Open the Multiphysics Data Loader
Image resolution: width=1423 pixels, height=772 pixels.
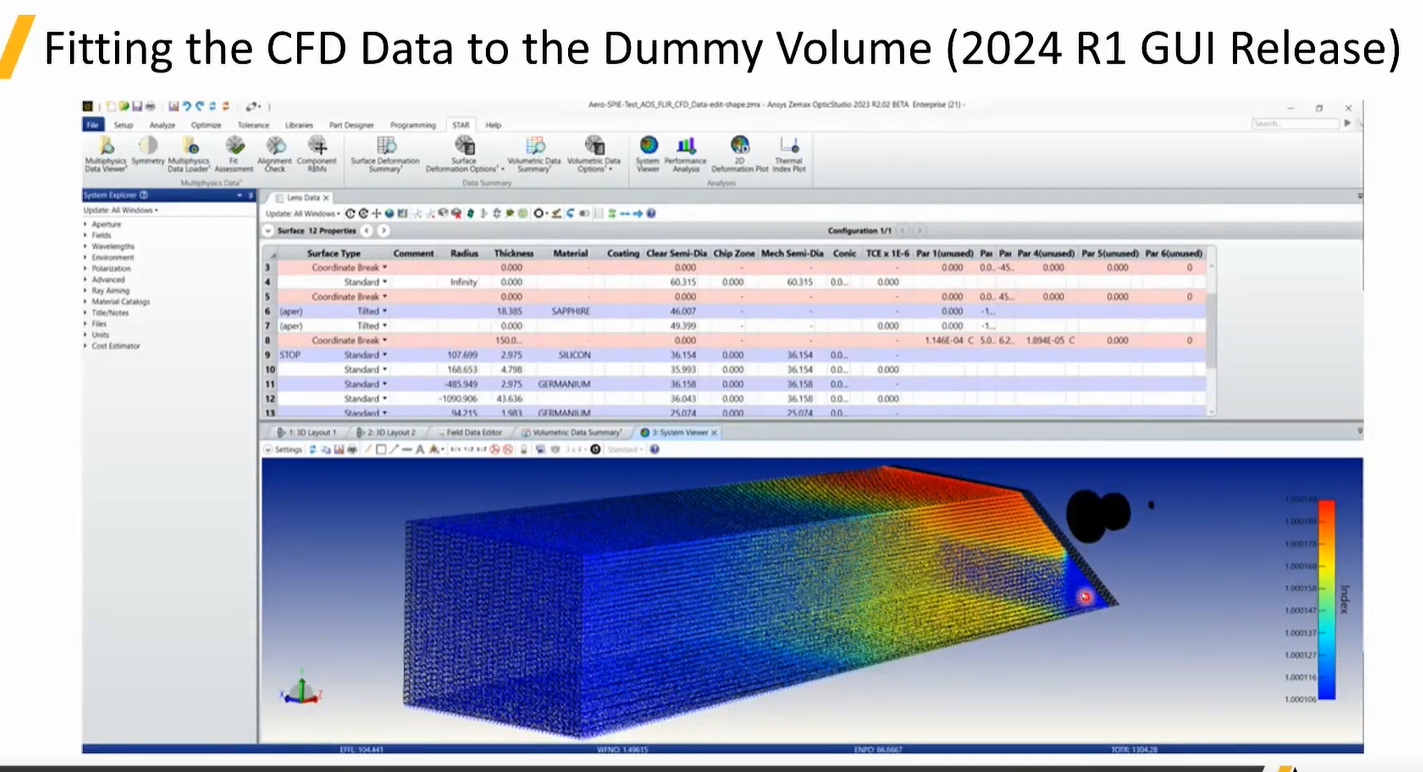pyautogui.click(x=189, y=155)
